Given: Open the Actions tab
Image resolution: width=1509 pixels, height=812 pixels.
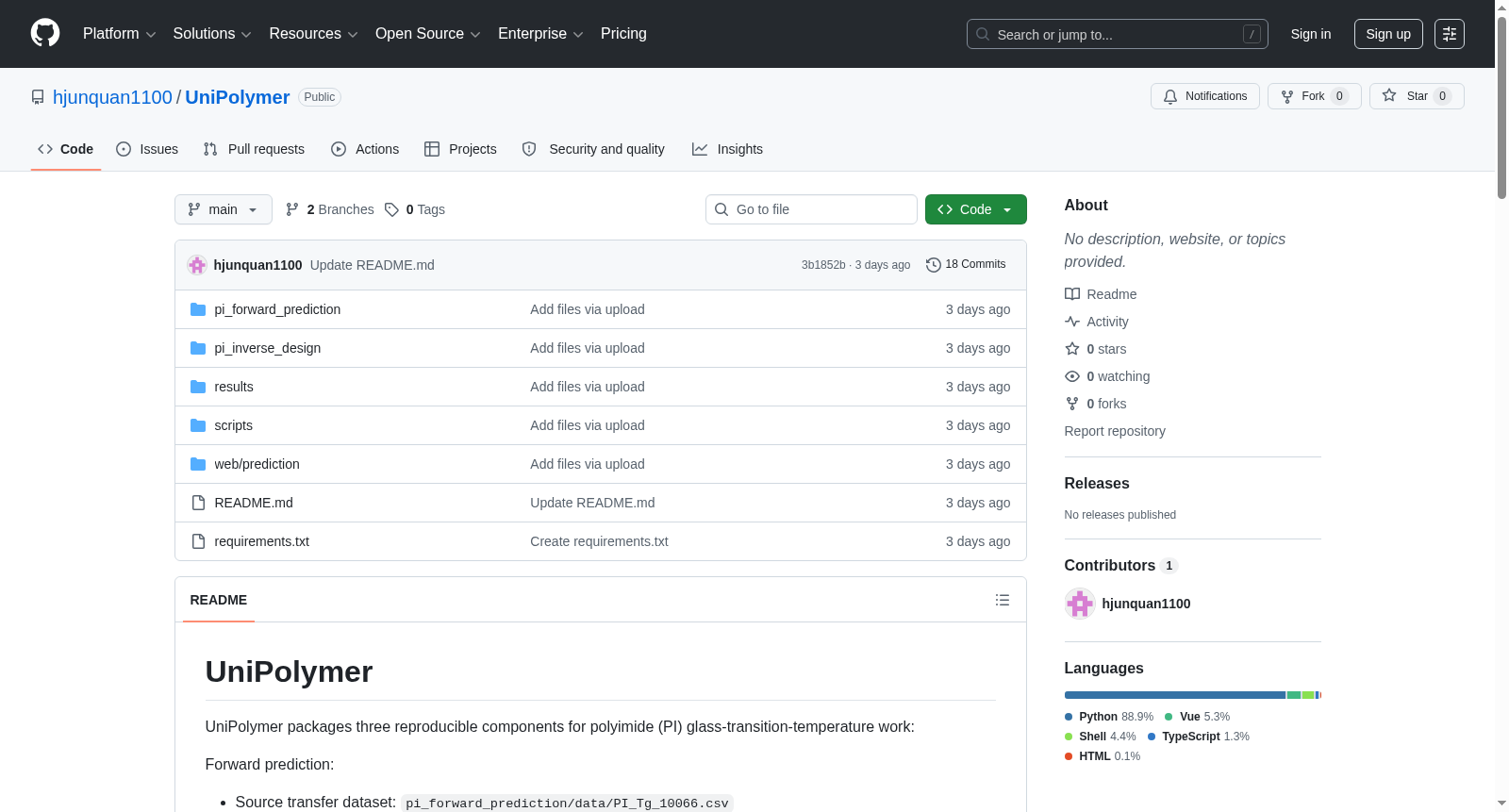Looking at the screenshot, I should click(365, 149).
